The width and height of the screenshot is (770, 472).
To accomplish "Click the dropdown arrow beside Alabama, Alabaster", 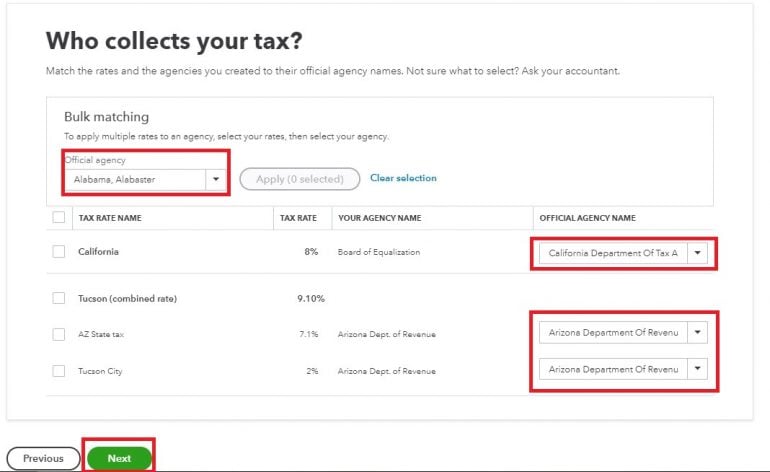I will pyautogui.click(x=216, y=180).
